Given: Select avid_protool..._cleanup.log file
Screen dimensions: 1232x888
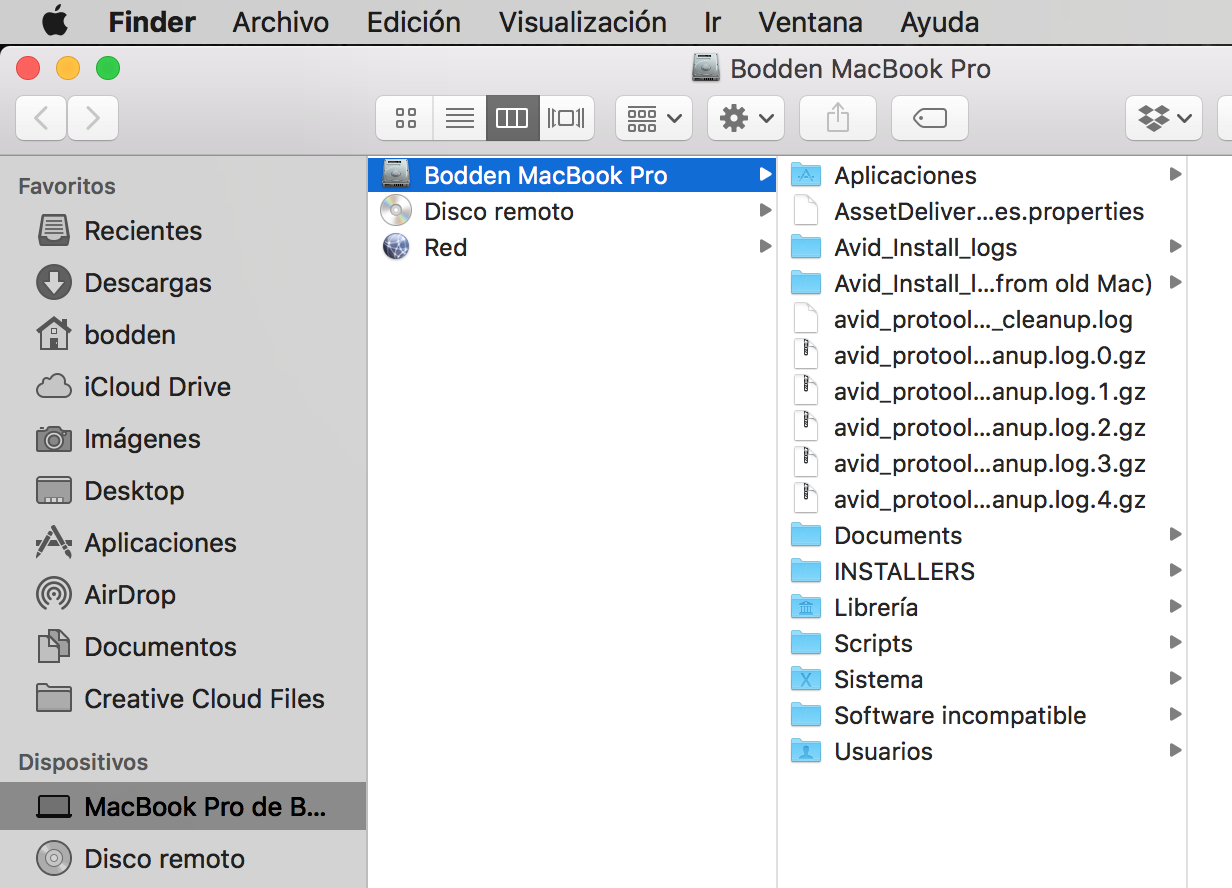Looking at the screenshot, I should 983,319.
